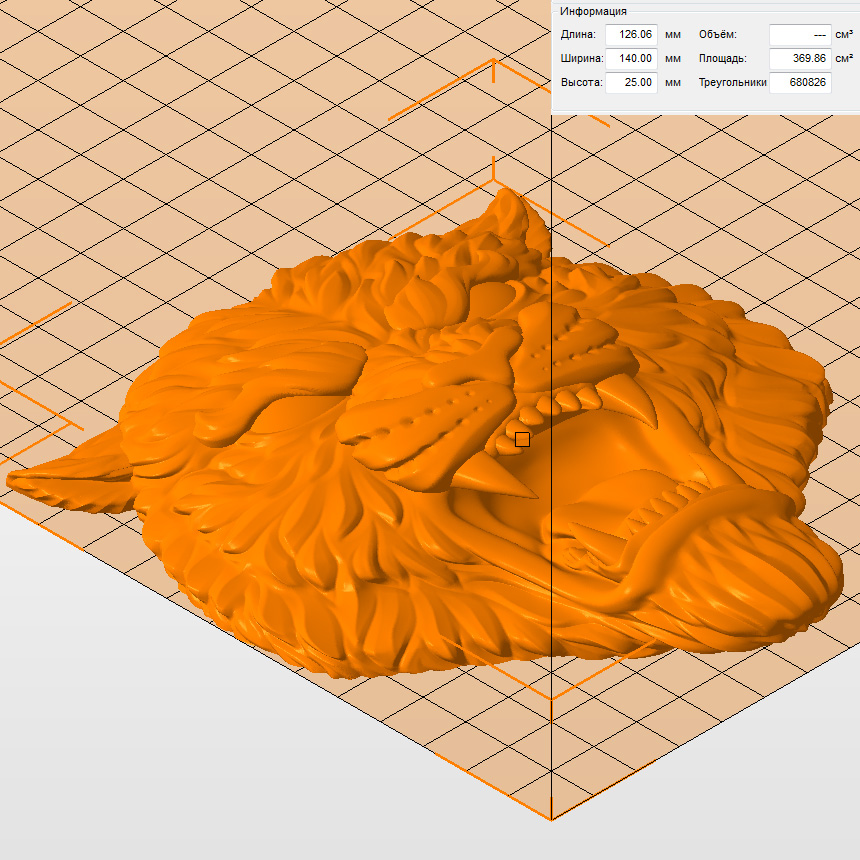Click the см³ unit next to Объём
The width and height of the screenshot is (860, 860).
coord(844,35)
